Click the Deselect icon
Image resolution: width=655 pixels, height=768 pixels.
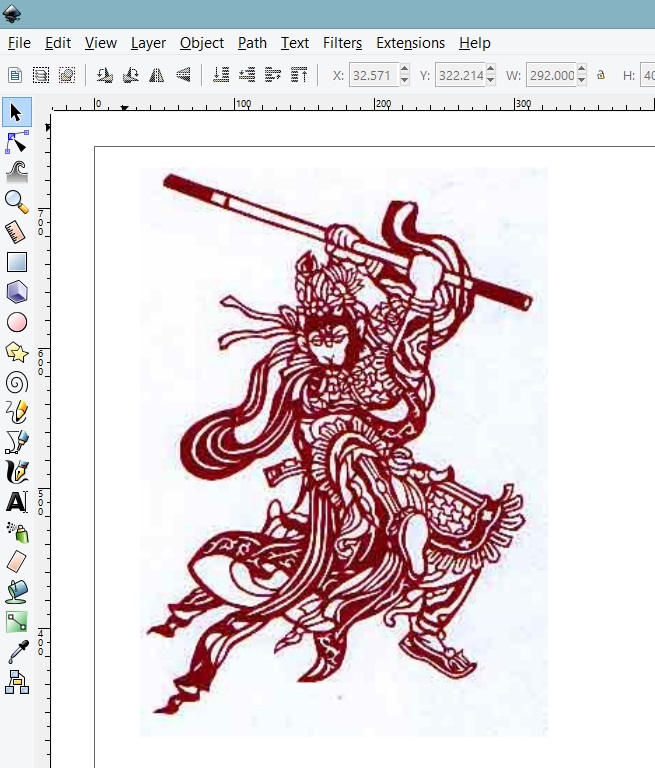(67, 75)
